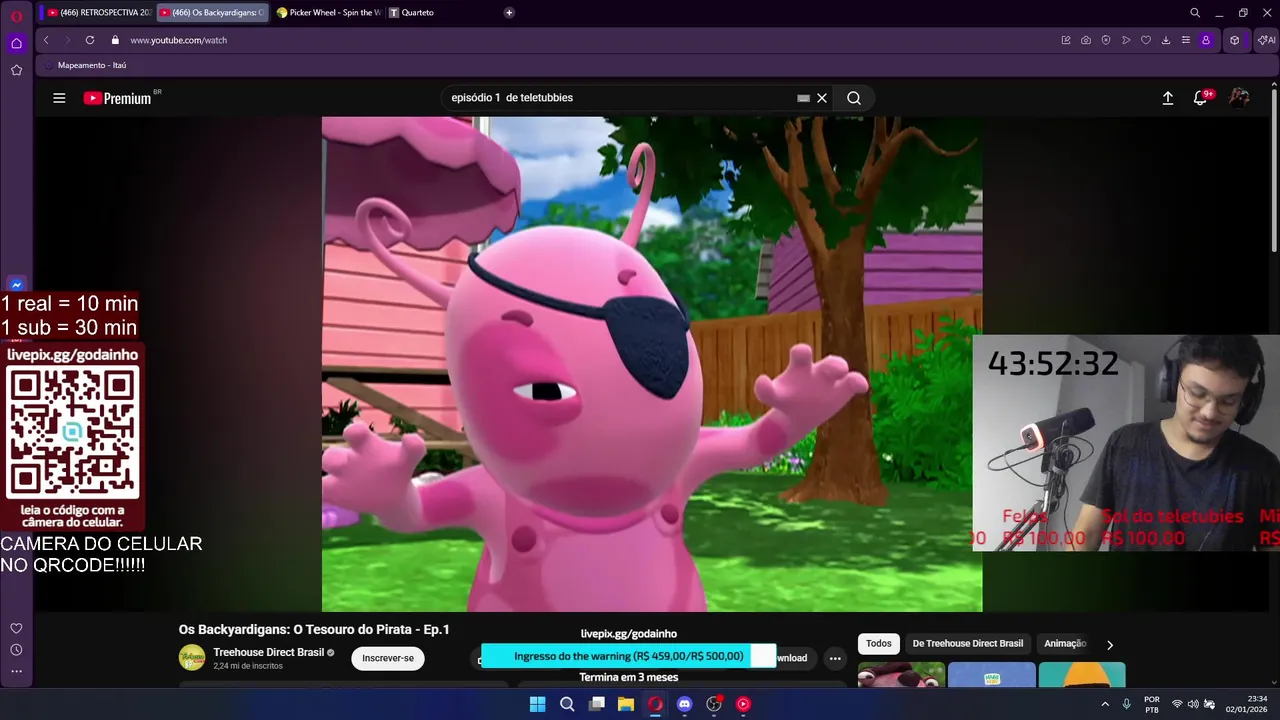The height and width of the screenshot is (720, 1280).
Task: Open the extensions cube icon
Action: (x=1235, y=40)
